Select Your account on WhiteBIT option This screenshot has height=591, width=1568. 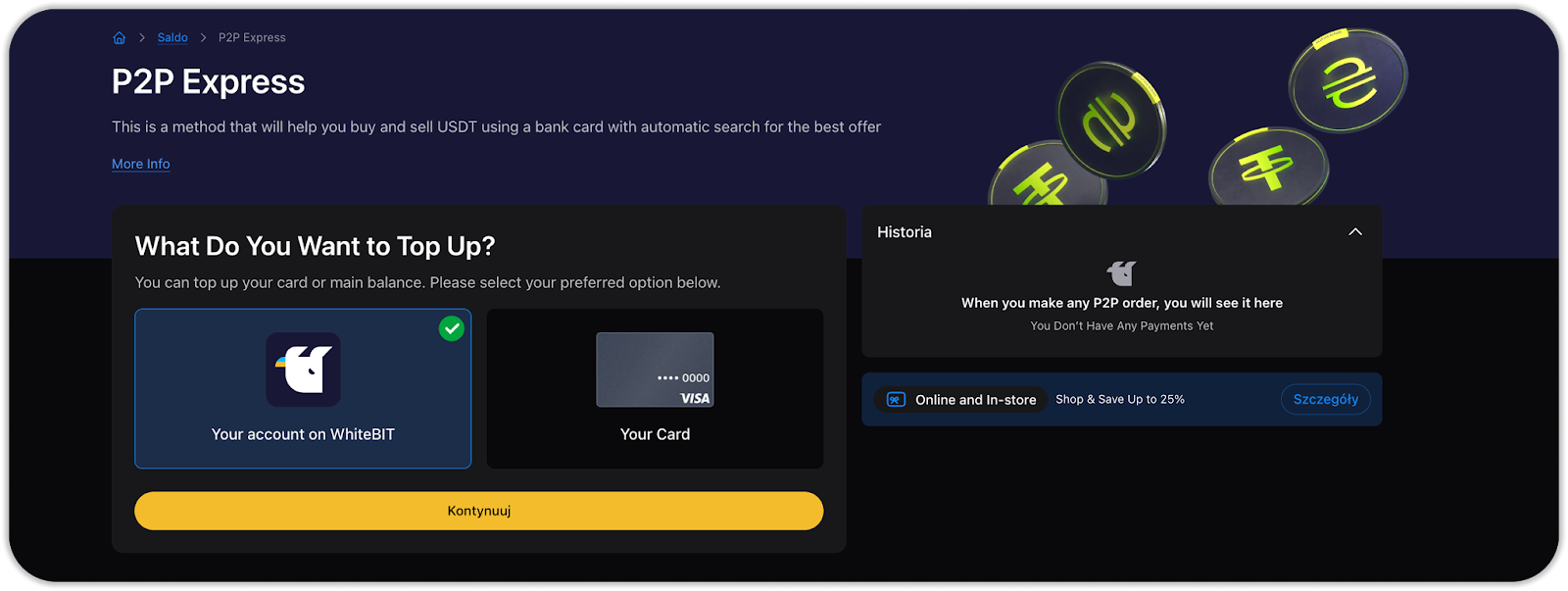click(x=303, y=434)
